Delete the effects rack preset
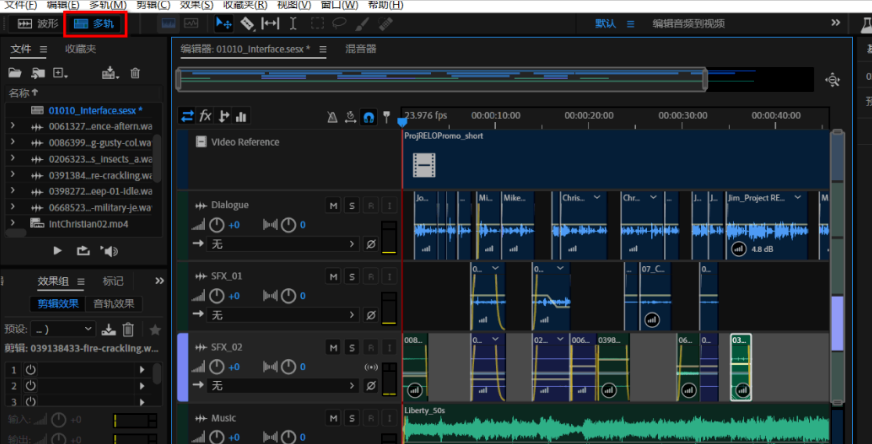The image size is (872, 444). pyautogui.click(x=128, y=329)
